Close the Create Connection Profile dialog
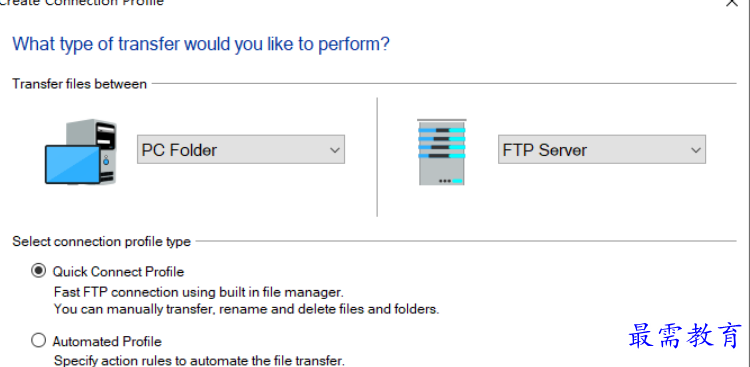Image resolution: width=750 pixels, height=367 pixels. point(732,2)
